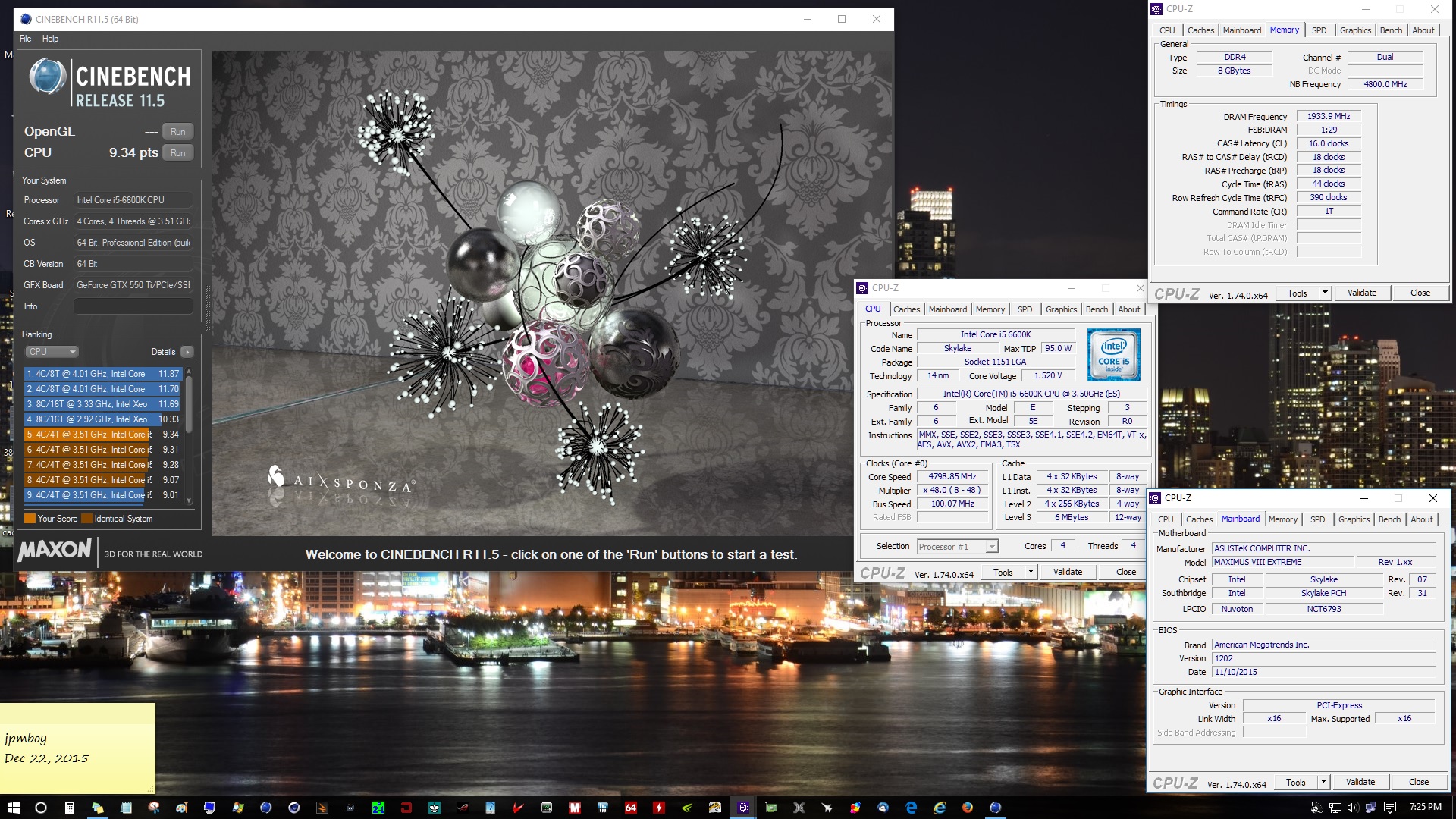Select ranking row 9 scoring 9.01
The height and width of the screenshot is (819, 1456).
pos(103,495)
